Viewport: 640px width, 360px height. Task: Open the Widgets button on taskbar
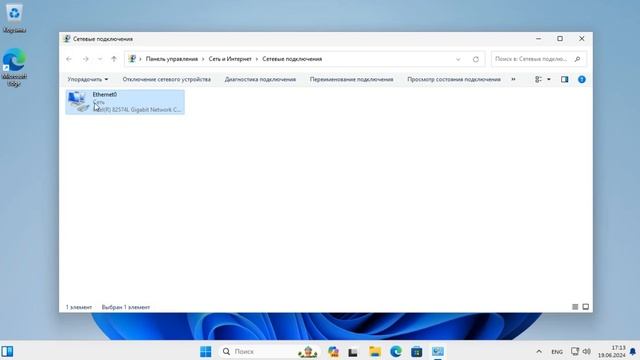click(x=7, y=351)
